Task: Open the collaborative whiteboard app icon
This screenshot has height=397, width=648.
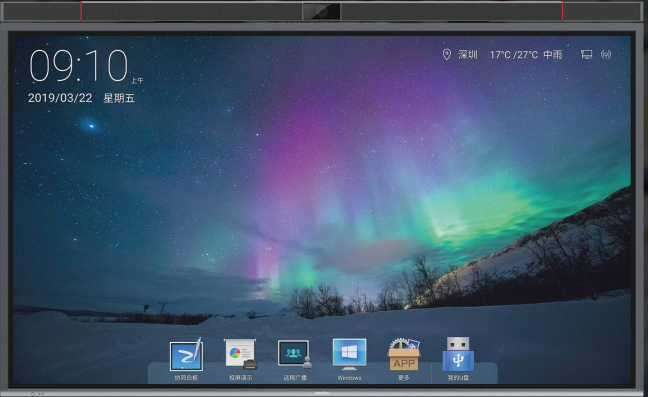Action: [186, 355]
